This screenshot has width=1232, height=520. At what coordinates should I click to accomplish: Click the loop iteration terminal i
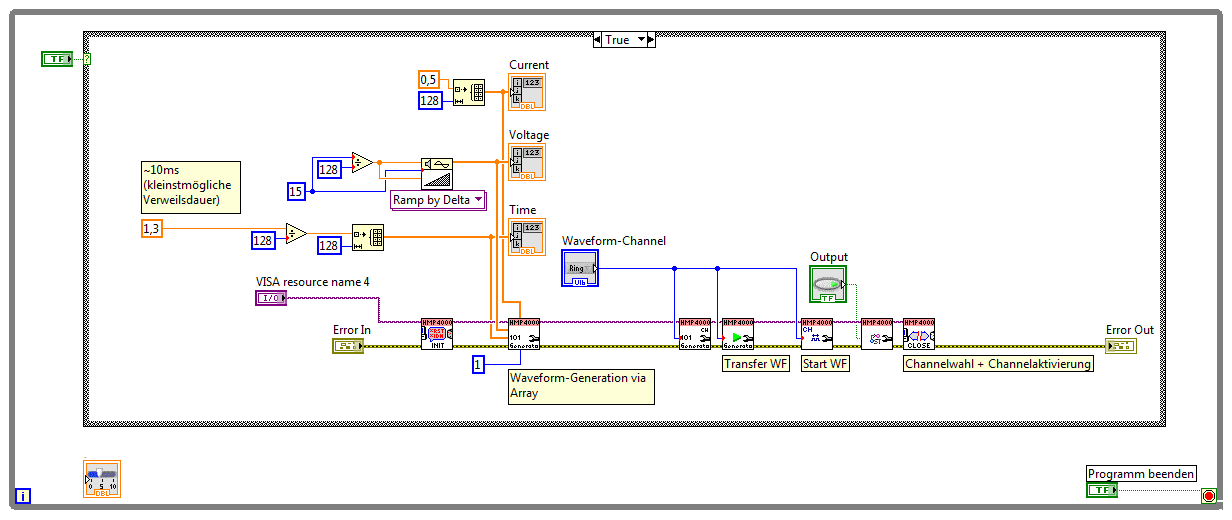(23, 496)
